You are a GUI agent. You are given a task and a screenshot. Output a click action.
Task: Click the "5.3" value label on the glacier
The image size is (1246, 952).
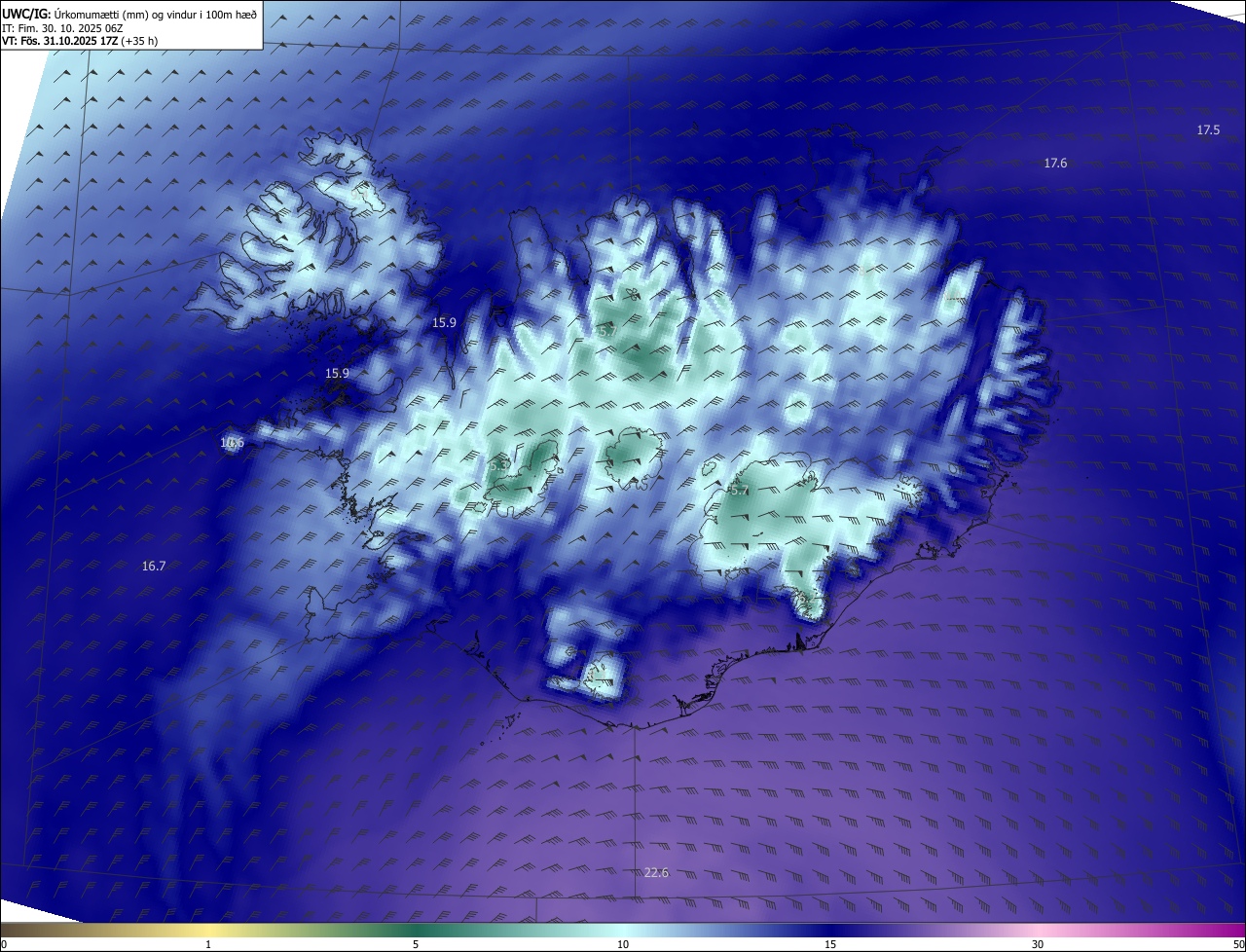(x=499, y=466)
